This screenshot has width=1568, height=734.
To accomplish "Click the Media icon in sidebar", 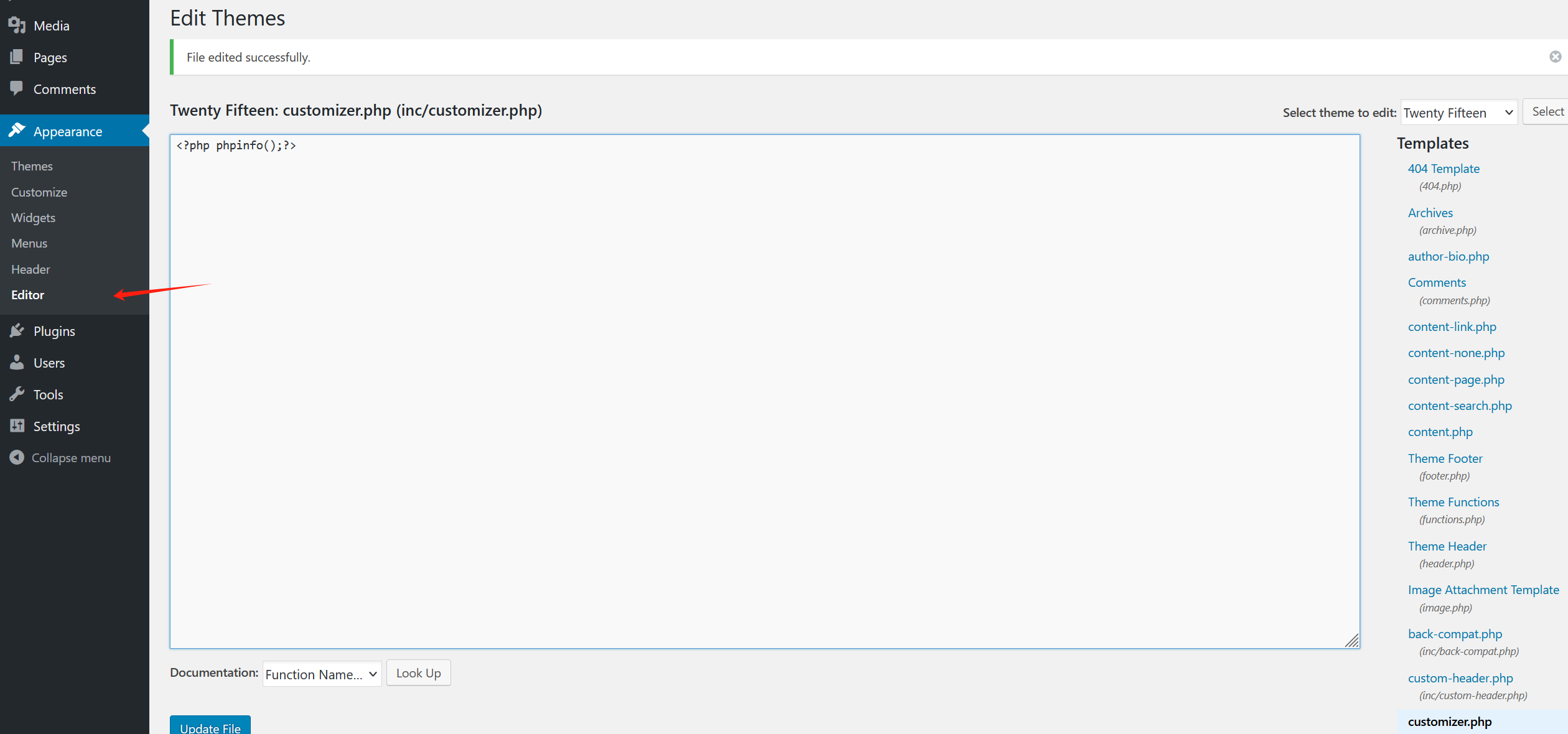I will coord(17,25).
